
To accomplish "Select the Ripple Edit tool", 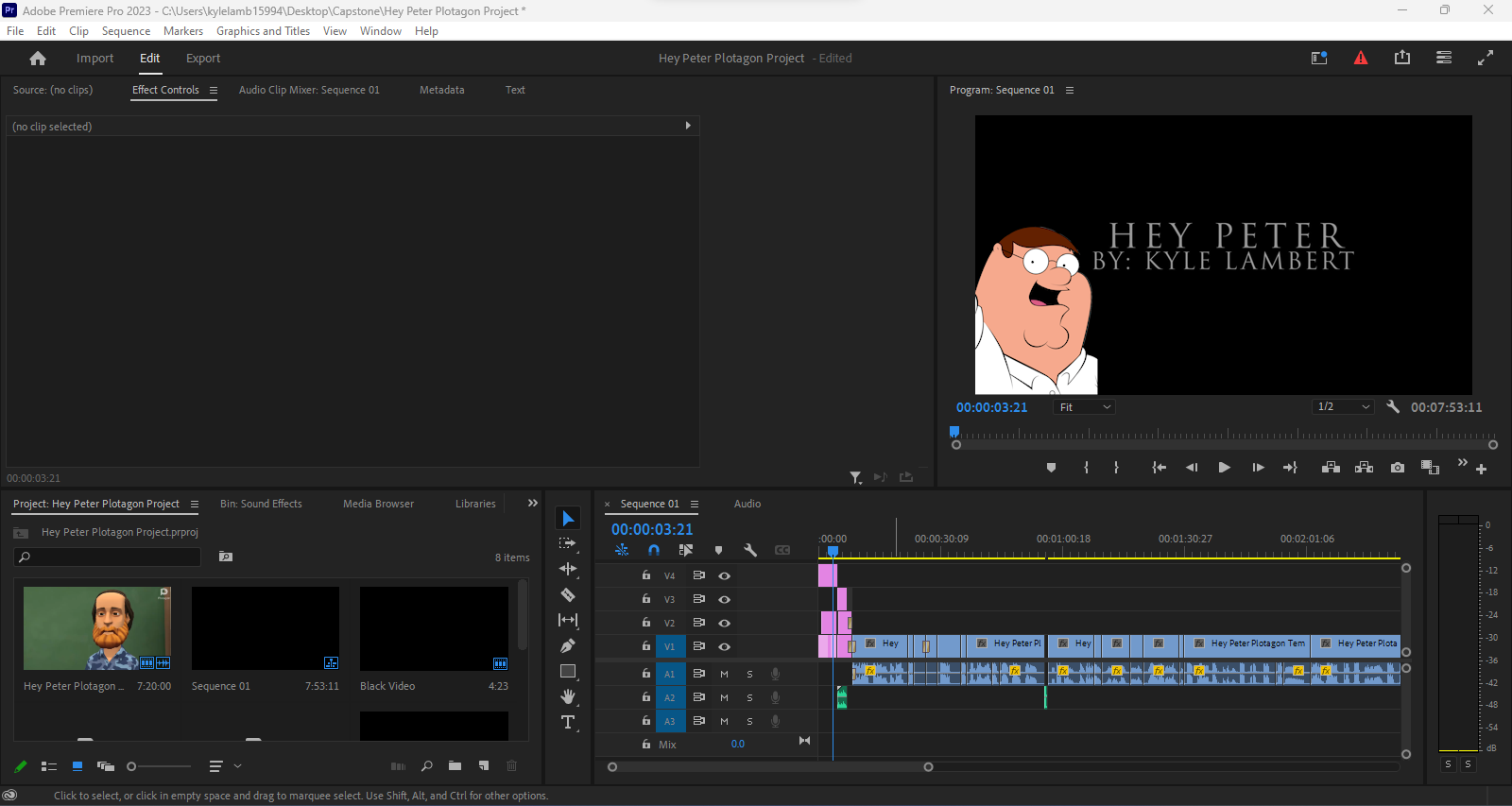I will [568, 569].
